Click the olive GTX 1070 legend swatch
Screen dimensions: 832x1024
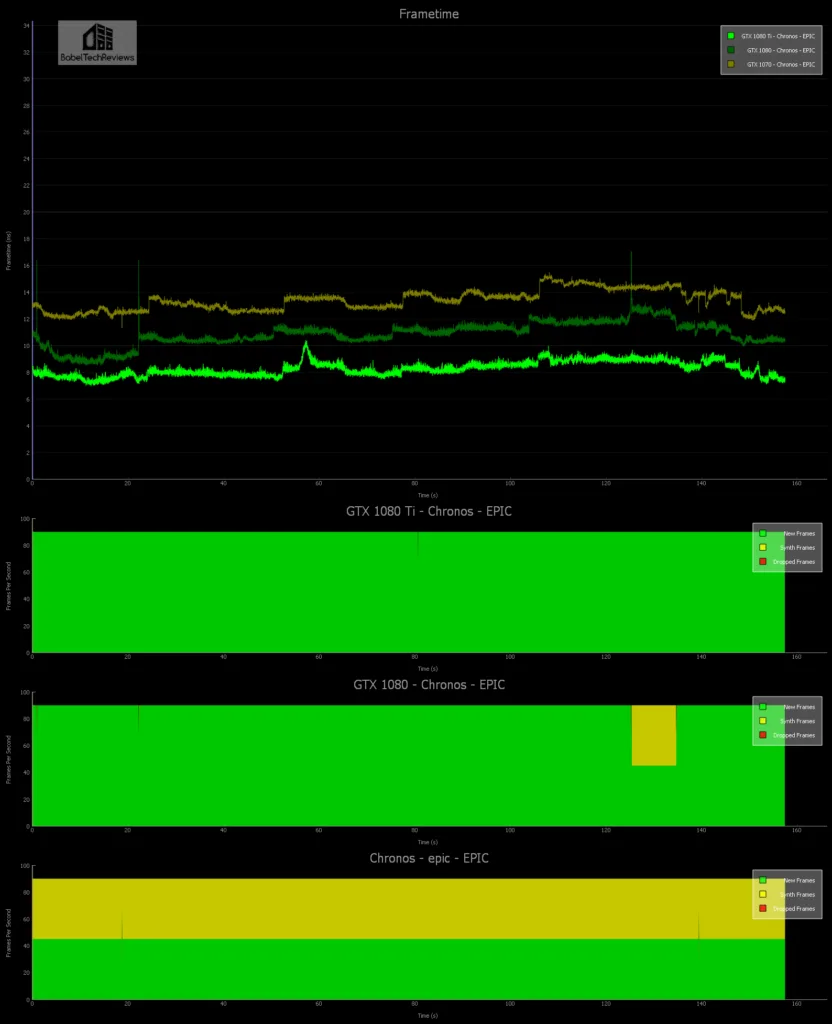[731, 64]
